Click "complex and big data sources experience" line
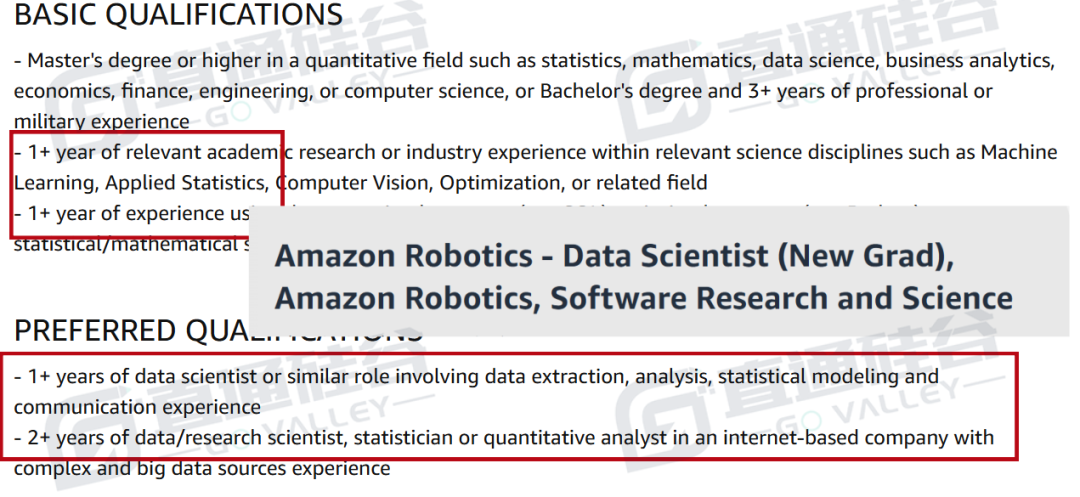 [202, 469]
